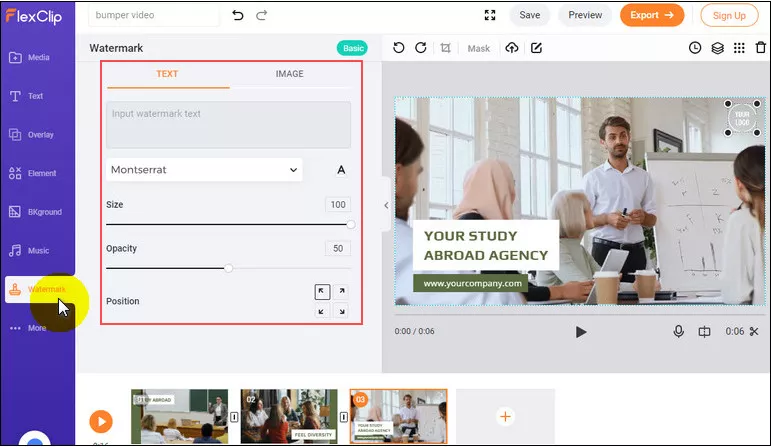Image resolution: width=771 pixels, height=447 pixels.
Task: Open the Media panel in sidebar
Action: [30, 58]
